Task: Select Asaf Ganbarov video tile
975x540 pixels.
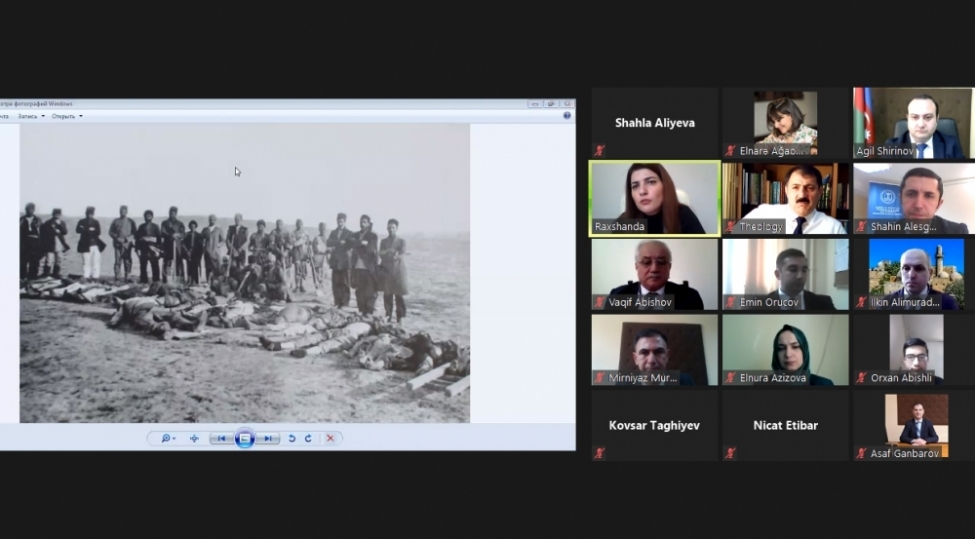Action: point(913,426)
